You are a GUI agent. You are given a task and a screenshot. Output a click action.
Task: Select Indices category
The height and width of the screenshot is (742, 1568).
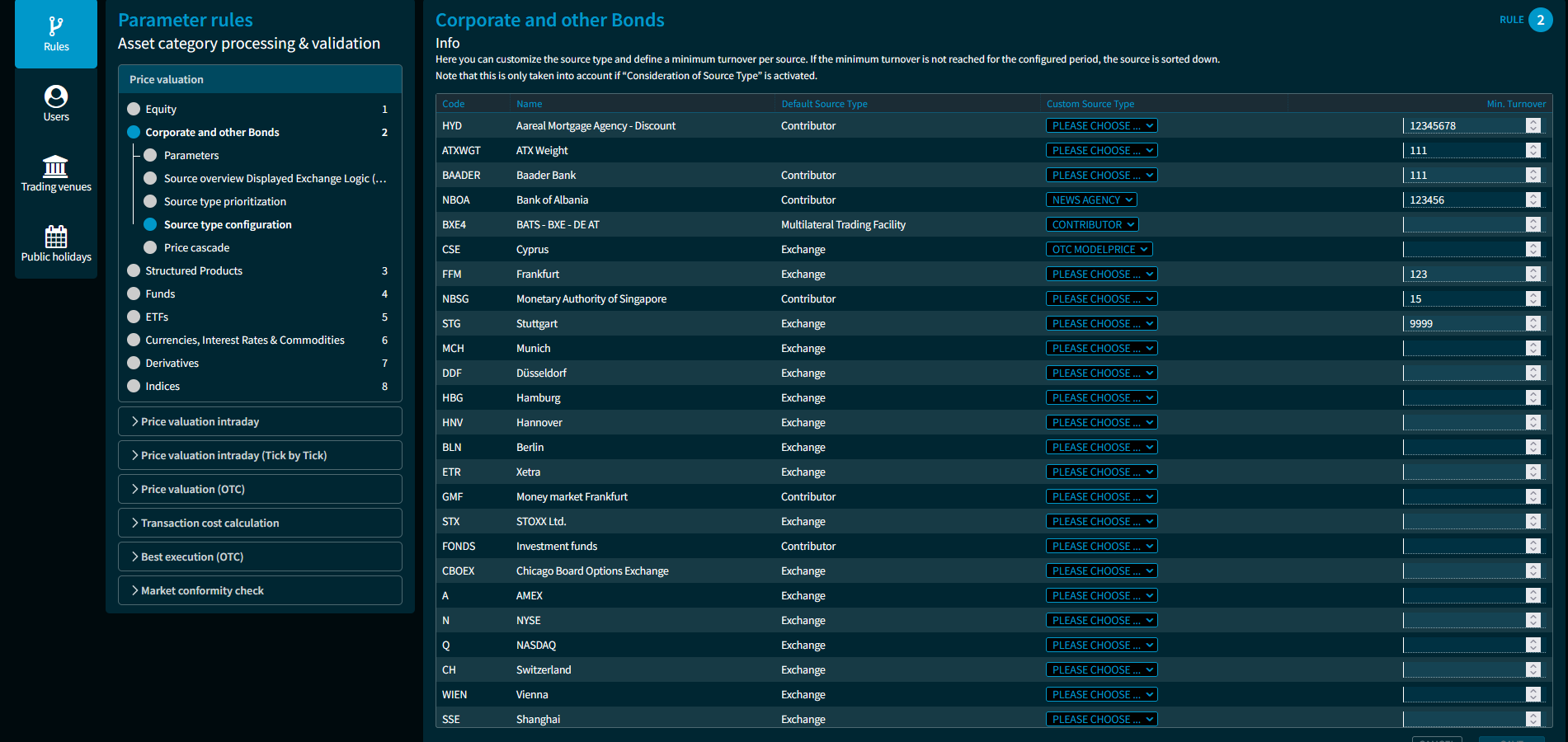[162, 386]
